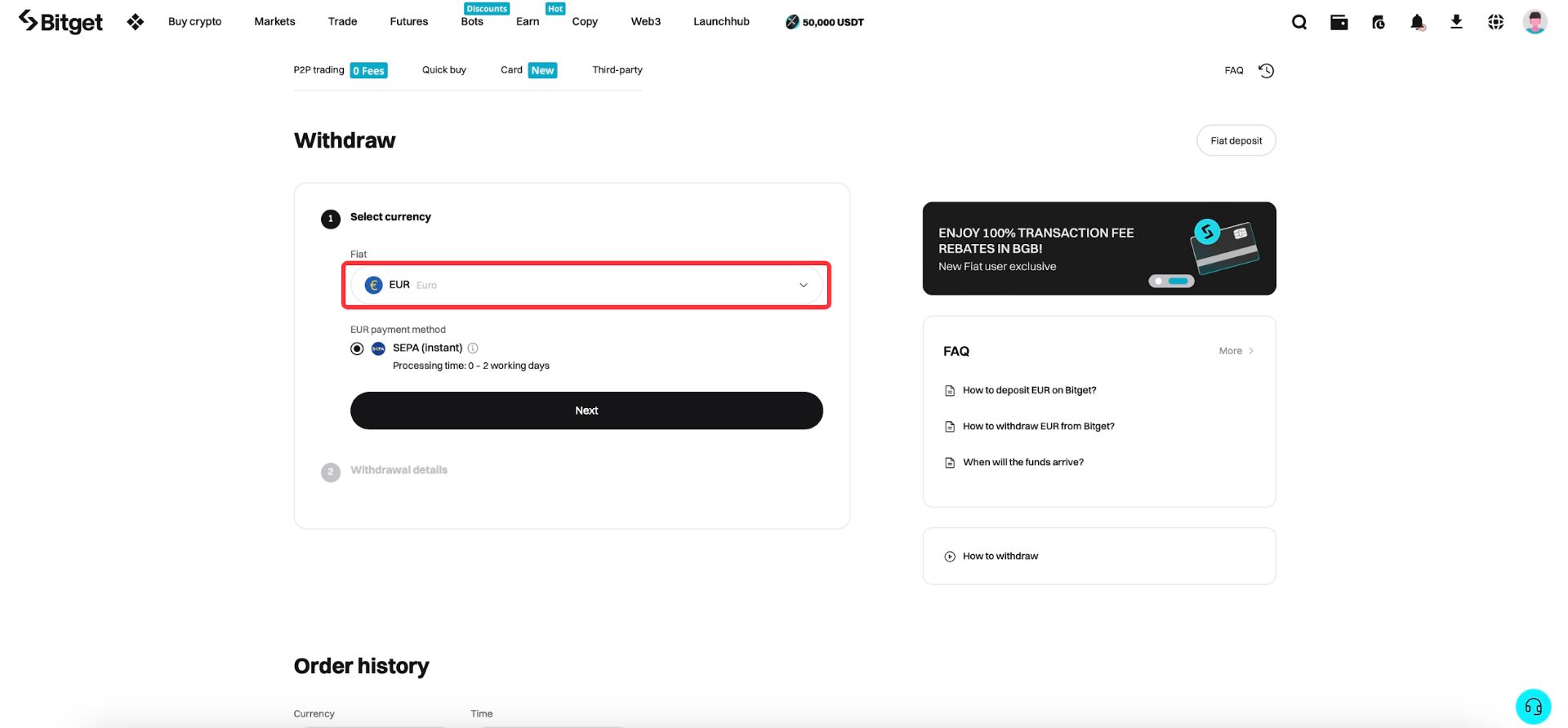Click the banner carousel indicator

[x=1171, y=281]
